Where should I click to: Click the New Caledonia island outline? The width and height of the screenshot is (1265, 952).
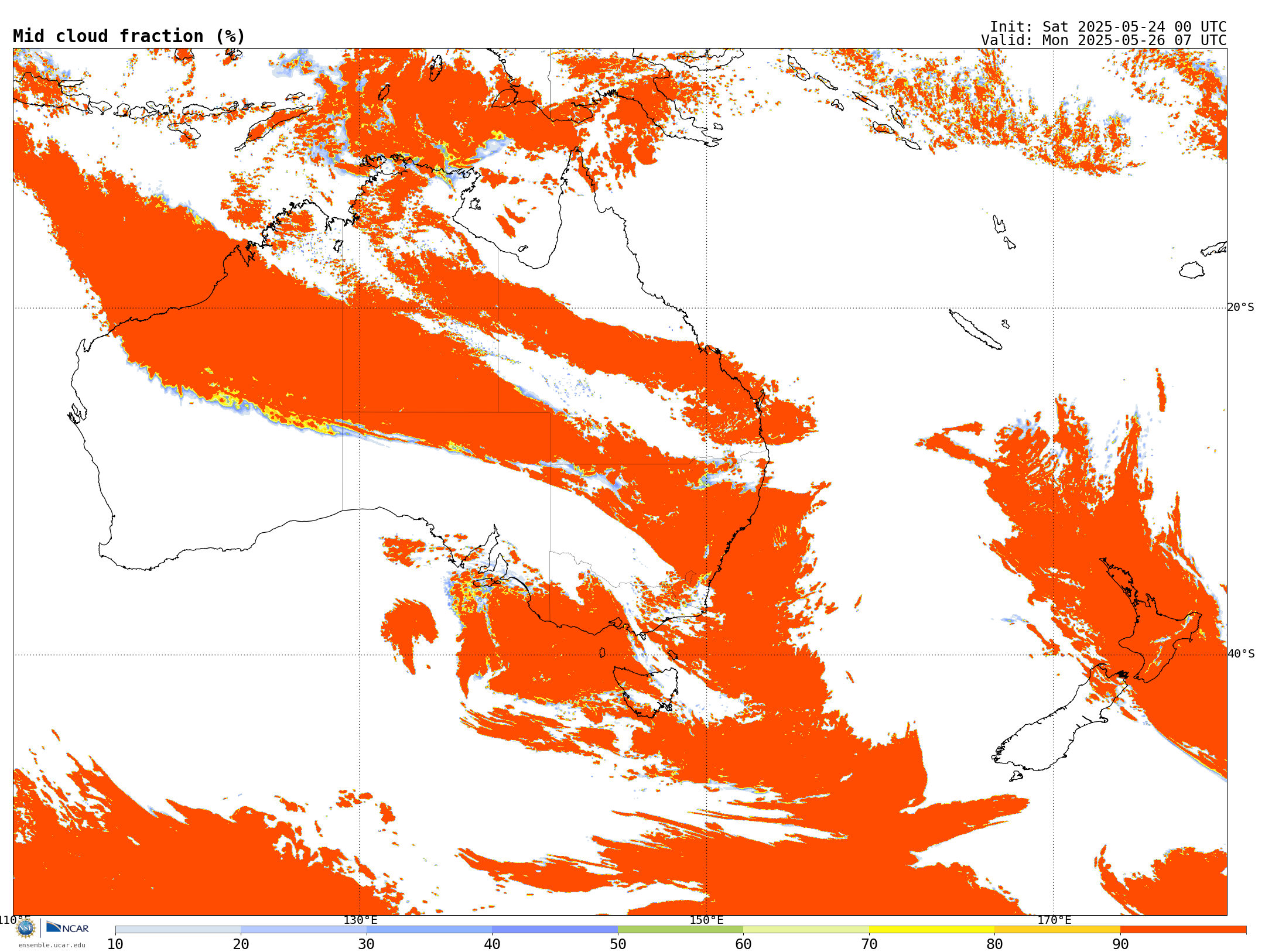coord(975,330)
